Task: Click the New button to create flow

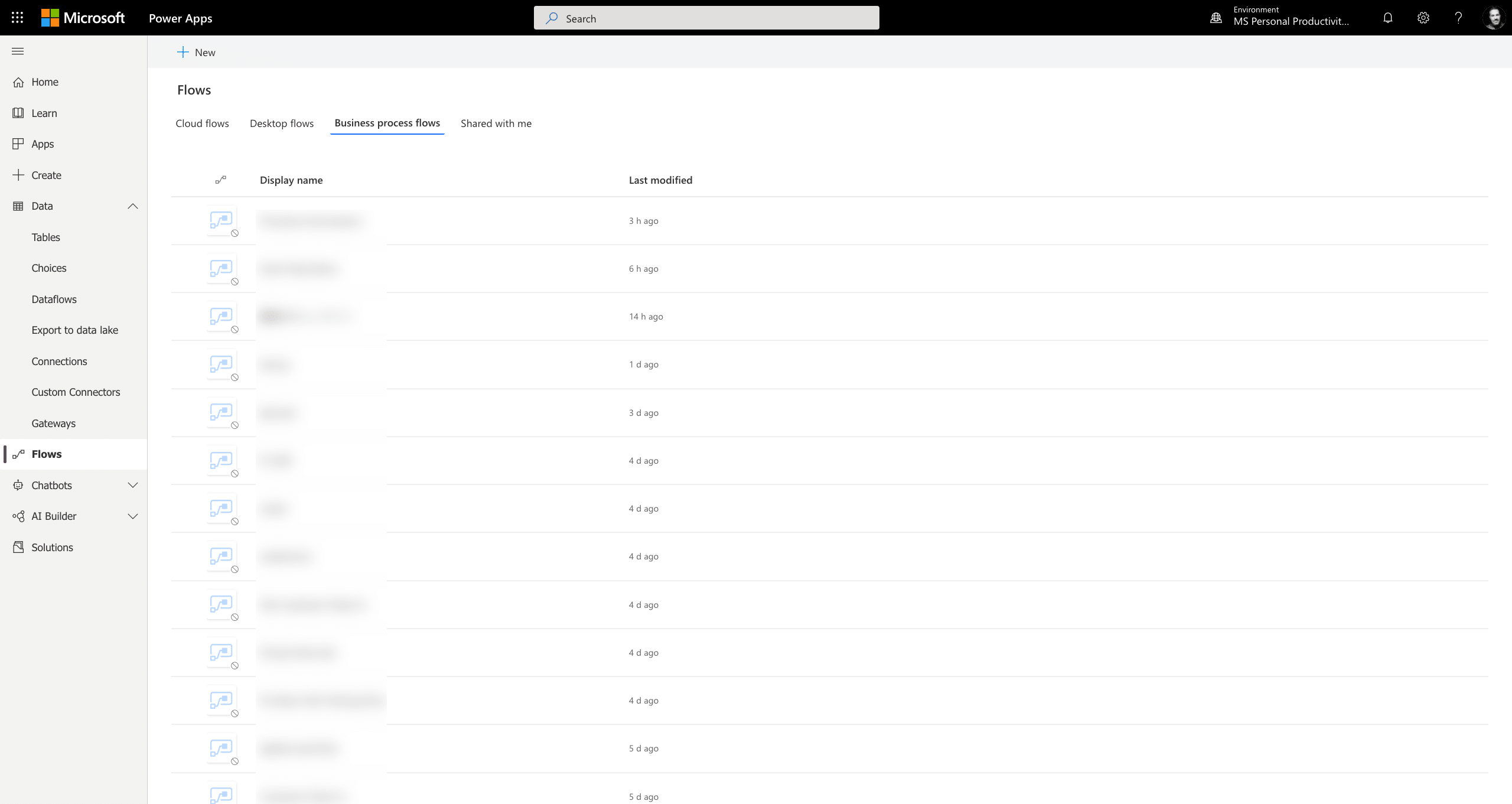Action: (196, 52)
